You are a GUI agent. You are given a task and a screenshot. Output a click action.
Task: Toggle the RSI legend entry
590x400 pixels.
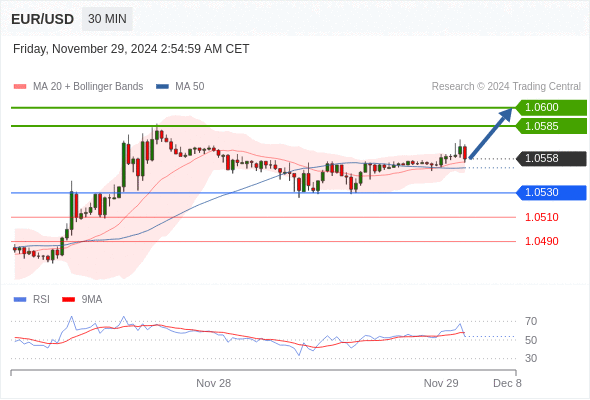coord(32,300)
